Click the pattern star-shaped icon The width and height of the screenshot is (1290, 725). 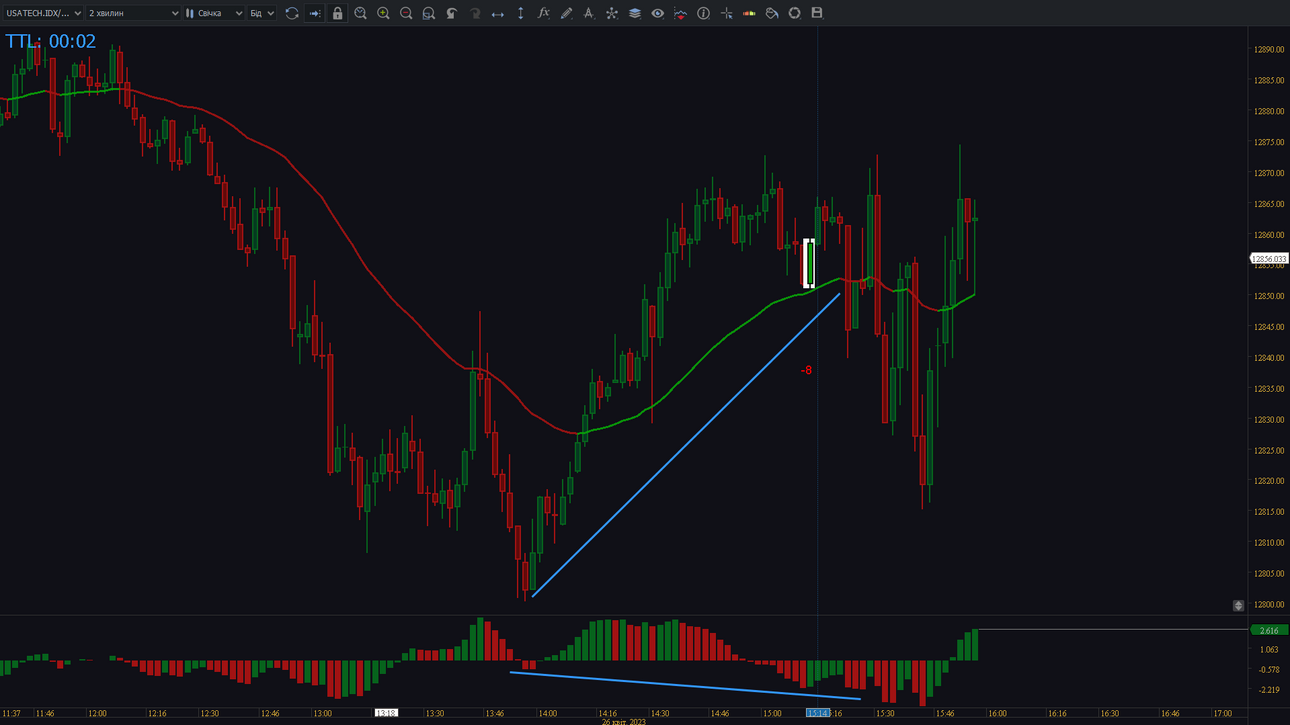point(612,13)
